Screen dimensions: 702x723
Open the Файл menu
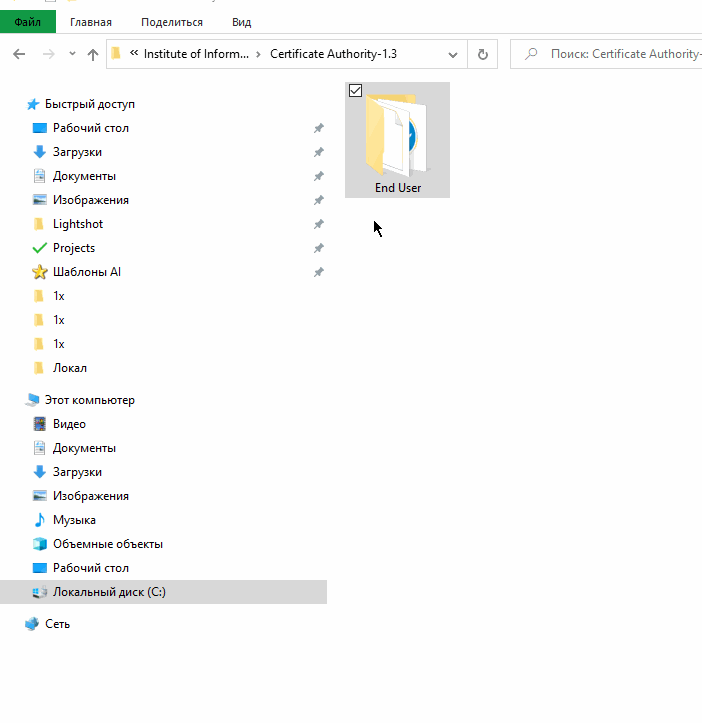tap(27, 22)
